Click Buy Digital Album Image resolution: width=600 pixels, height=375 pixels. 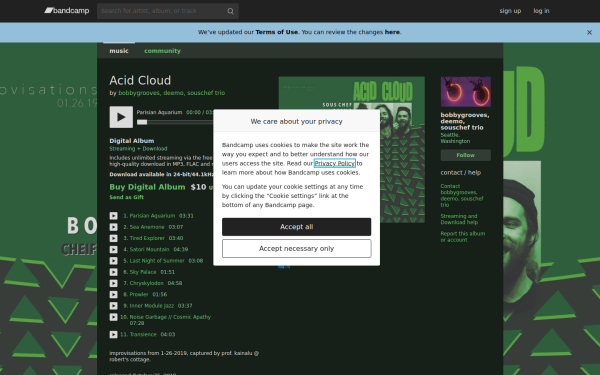[x=147, y=187]
